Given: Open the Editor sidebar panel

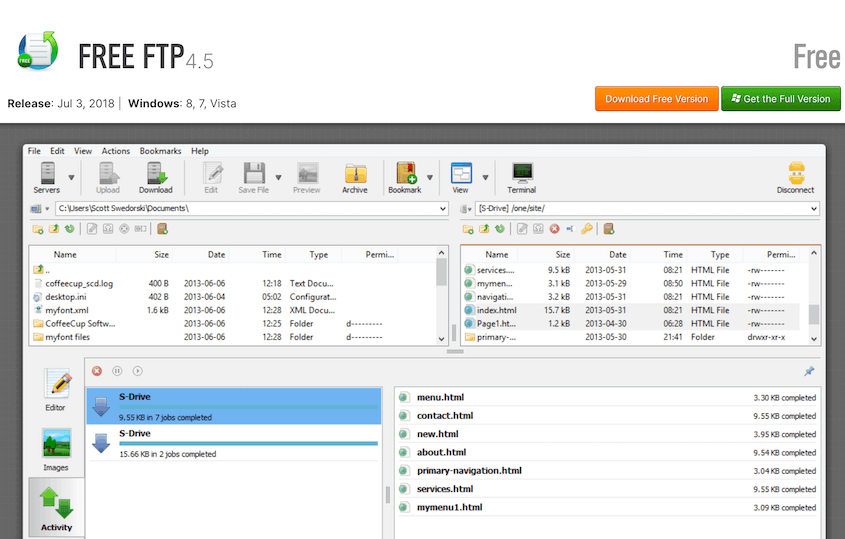Looking at the screenshot, I should (x=56, y=390).
